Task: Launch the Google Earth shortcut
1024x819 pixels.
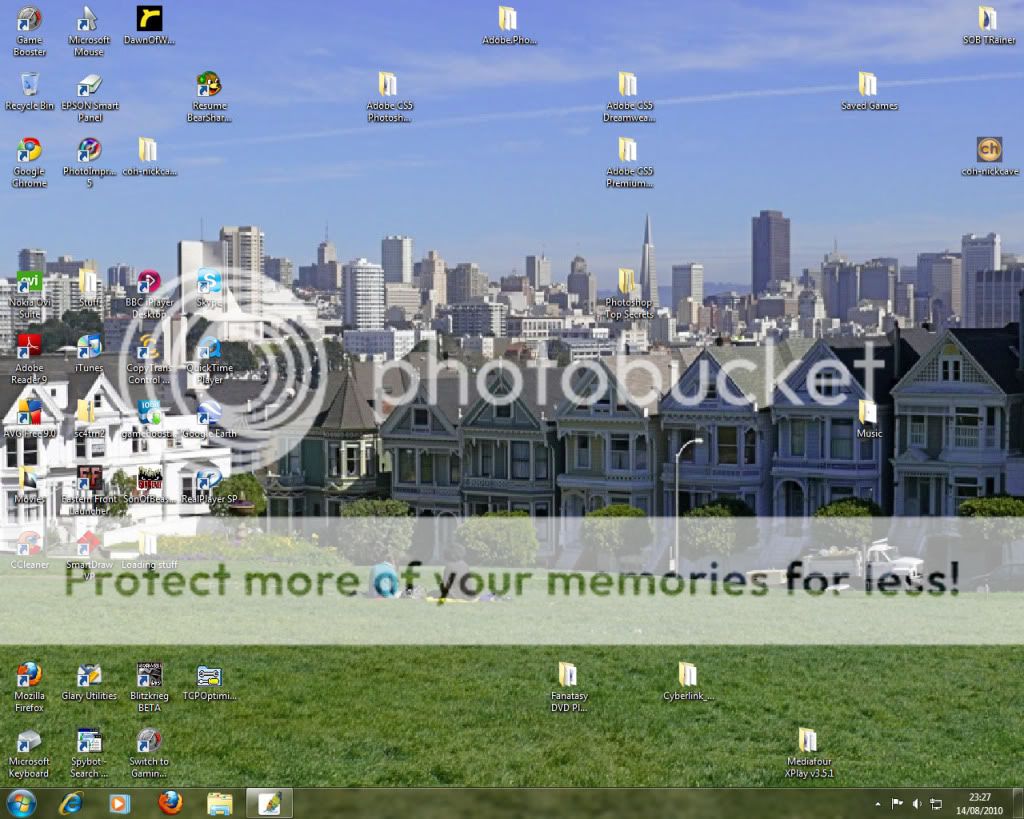Action: pyautogui.click(x=209, y=414)
